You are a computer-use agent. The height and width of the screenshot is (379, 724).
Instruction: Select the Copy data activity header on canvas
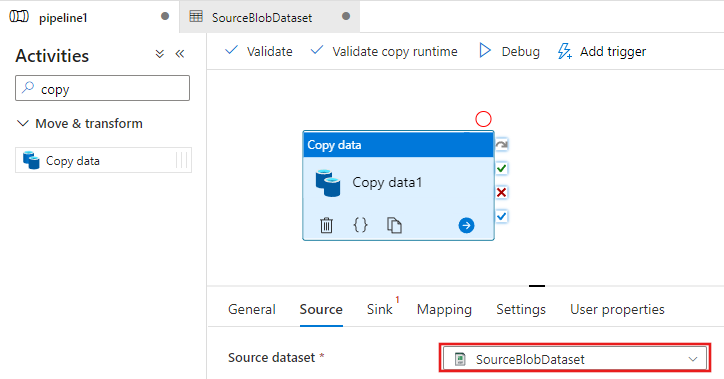click(x=398, y=144)
